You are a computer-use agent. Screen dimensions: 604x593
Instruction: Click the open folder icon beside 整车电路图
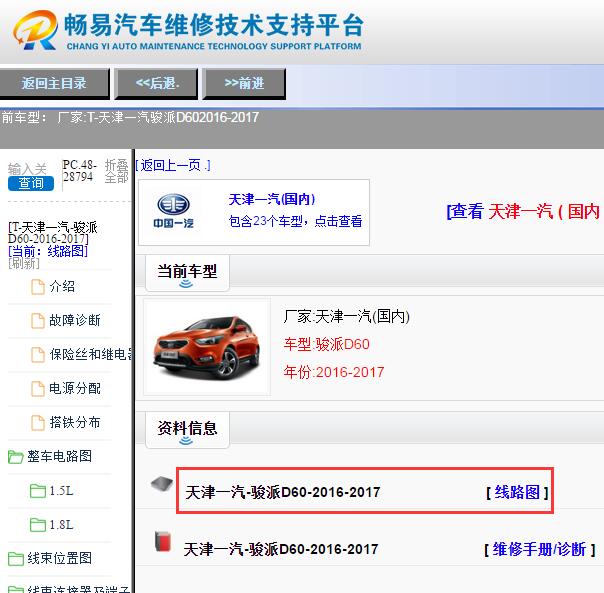coord(16,457)
